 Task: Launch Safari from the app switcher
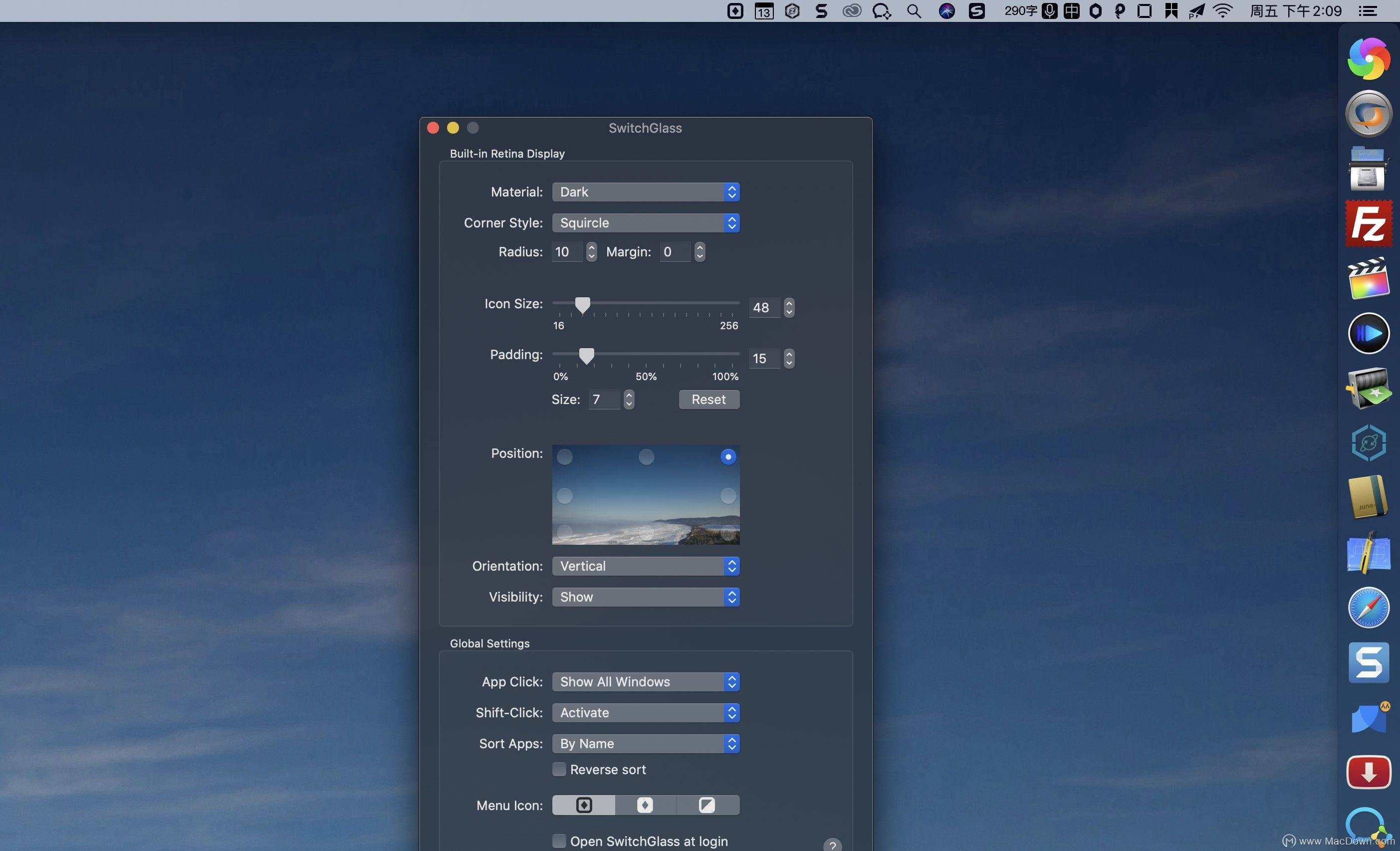click(1369, 607)
